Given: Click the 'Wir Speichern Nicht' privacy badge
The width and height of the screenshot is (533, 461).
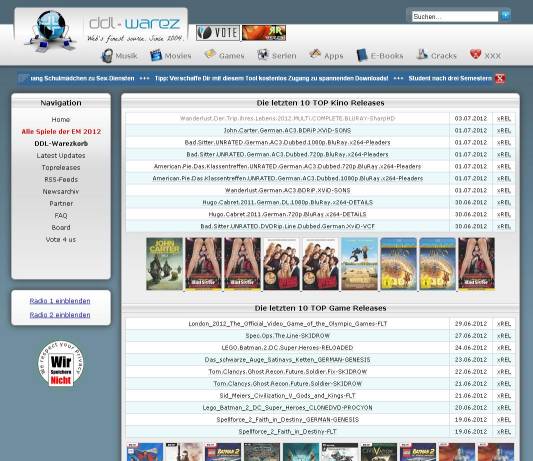Looking at the screenshot, I should coord(61,363).
